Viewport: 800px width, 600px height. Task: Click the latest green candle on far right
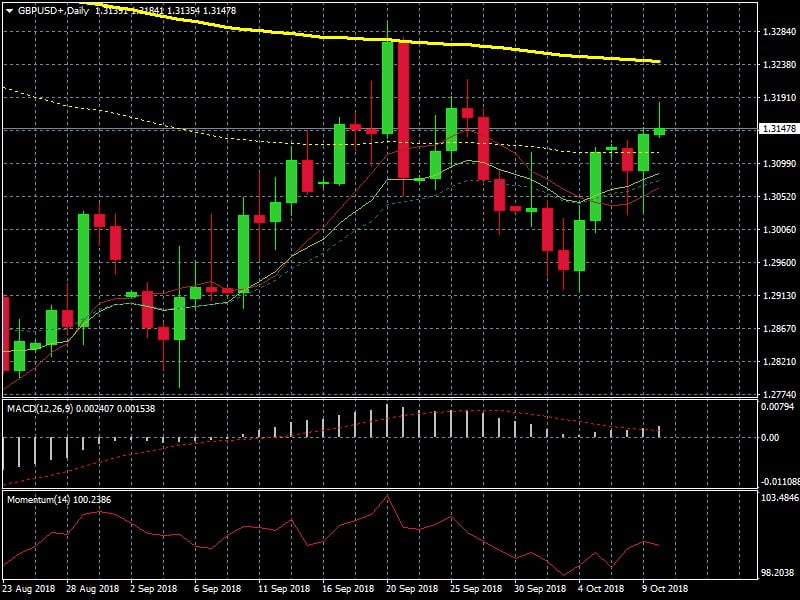tap(659, 131)
